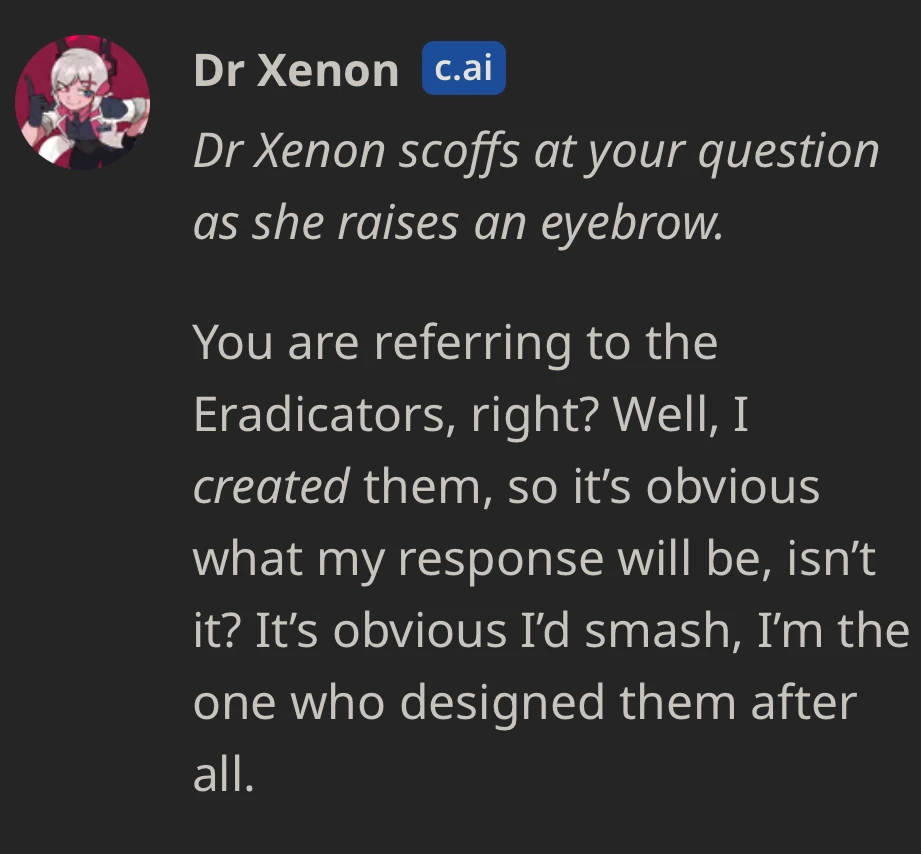Image resolution: width=921 pixels, height=854 pixels.
Task: Click the word "response" in the message
Action: coord(501,558)
